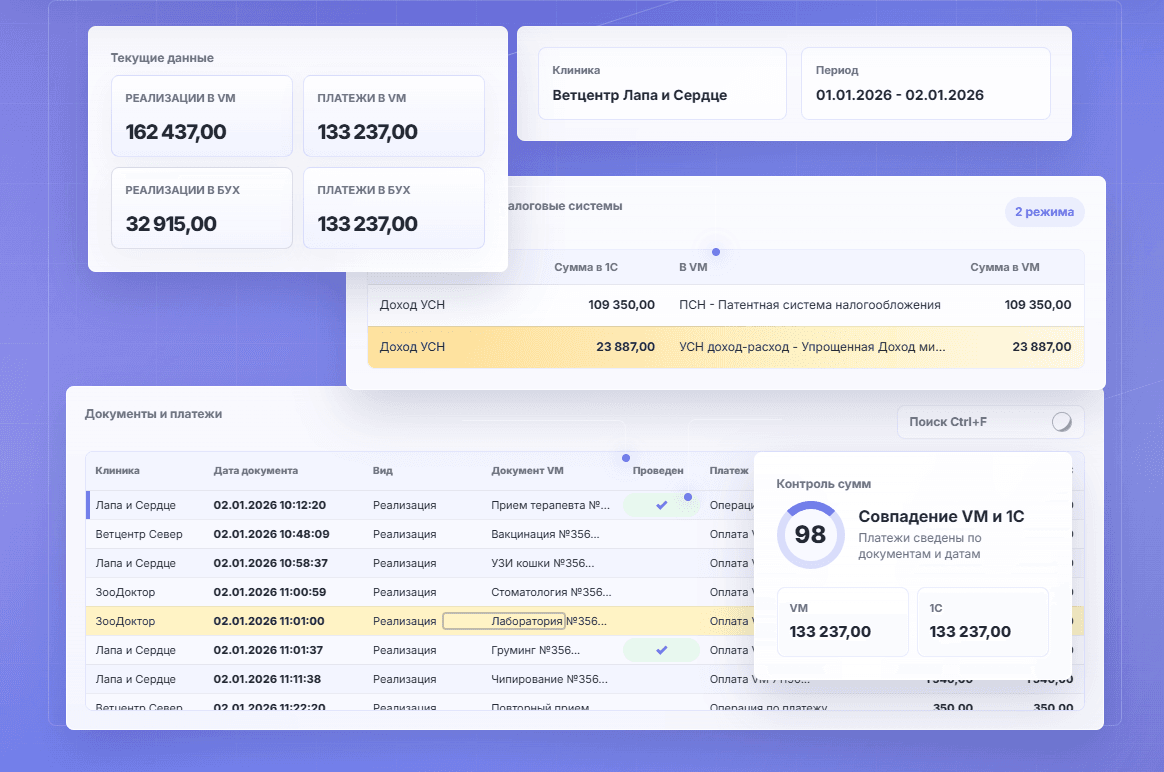The width and height of the screenshot is (1164, 772).
Task: Click the date 02.01.2026 10:58:37
Action: click(270, 563)
